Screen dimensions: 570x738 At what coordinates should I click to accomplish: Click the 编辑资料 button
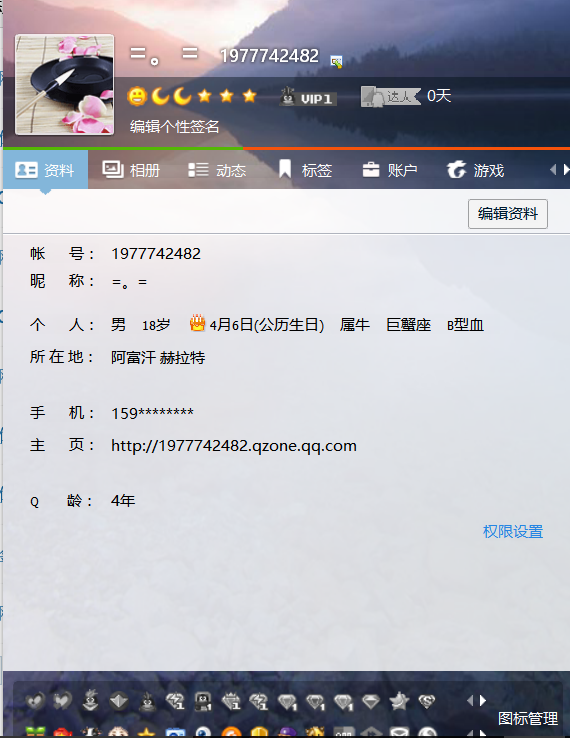(508, 214)
